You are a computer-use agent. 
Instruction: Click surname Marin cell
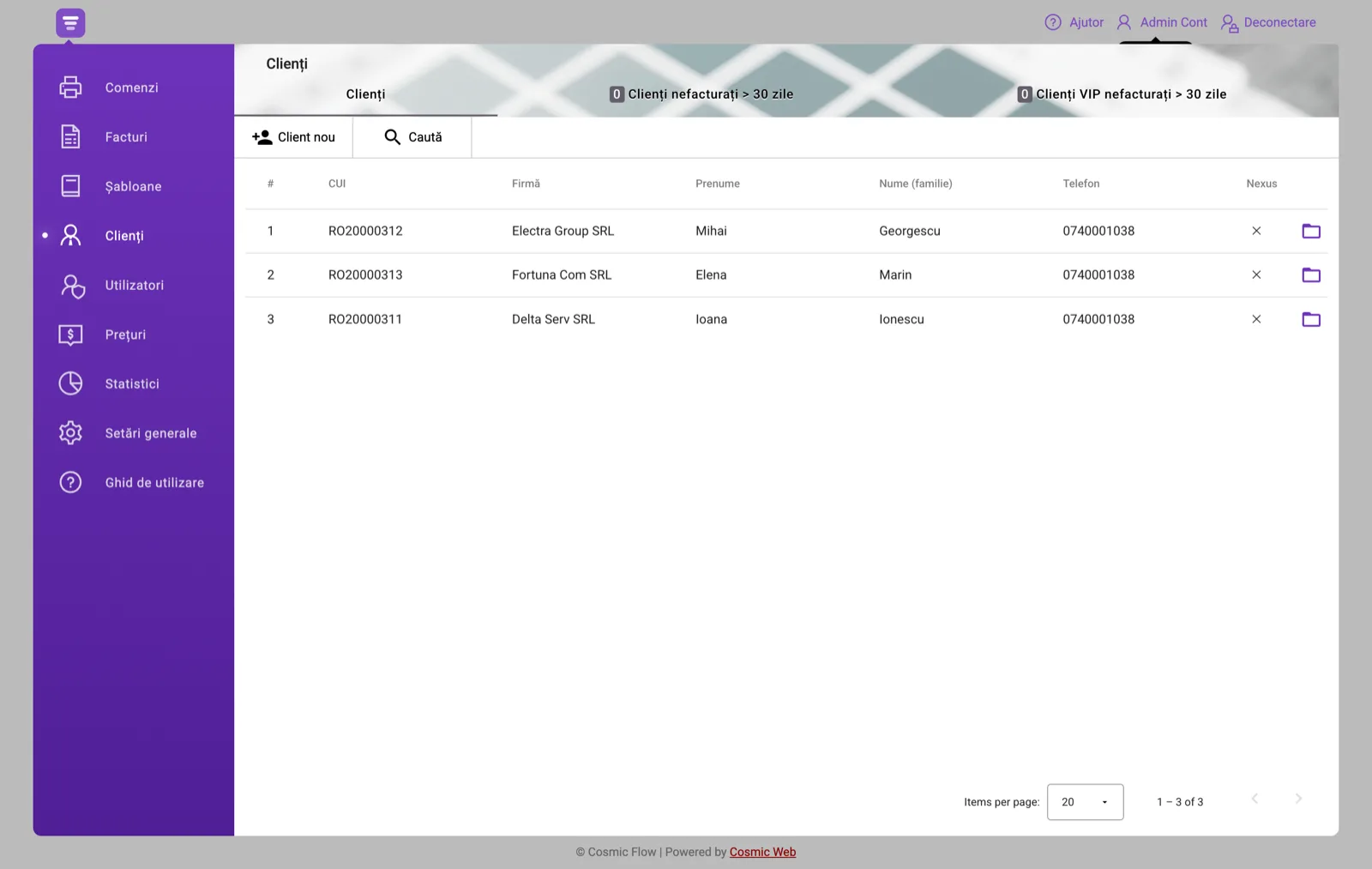pyautogui.click(x=895, y=275)
